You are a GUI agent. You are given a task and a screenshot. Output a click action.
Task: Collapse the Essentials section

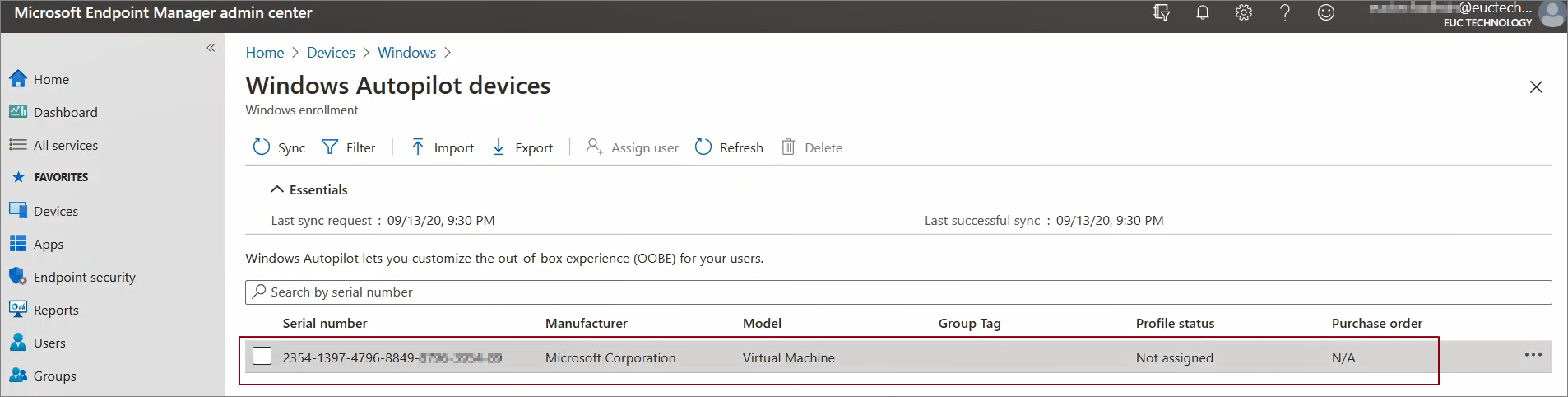pyautogui.click(x=277, y=189)
